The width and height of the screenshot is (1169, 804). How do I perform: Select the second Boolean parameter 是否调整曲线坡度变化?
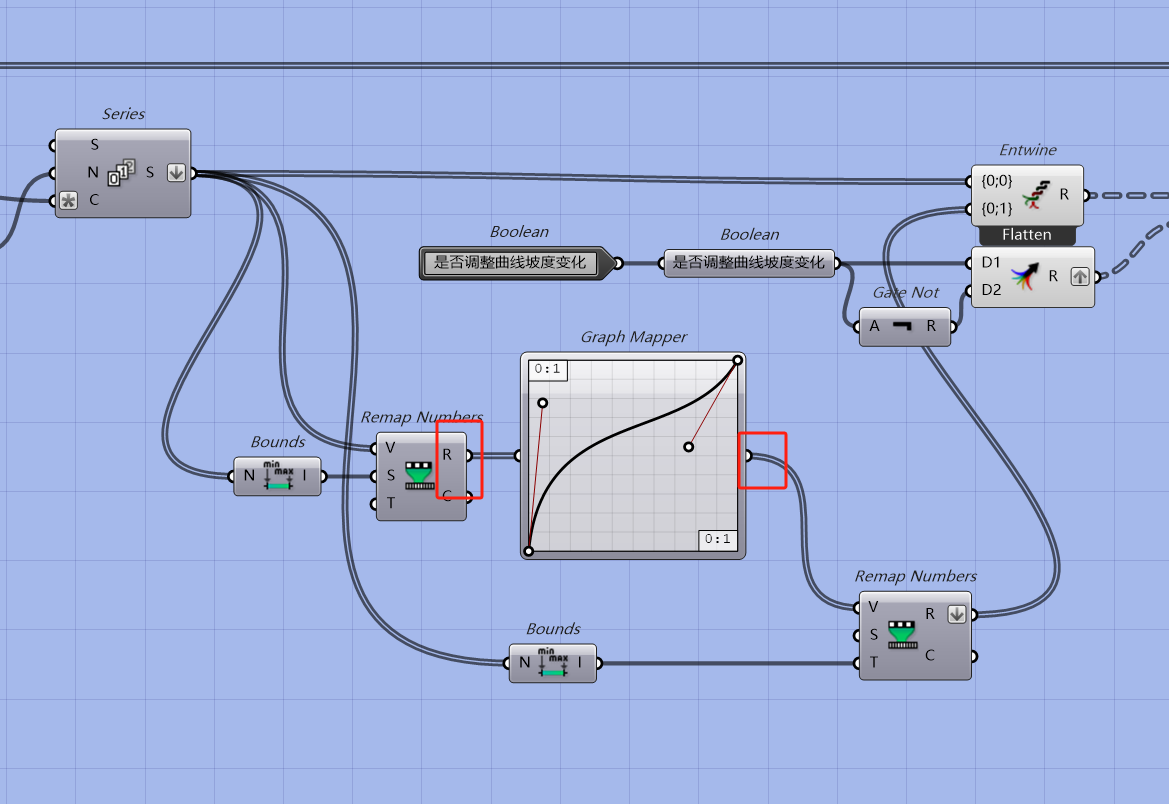(x=749, y=263)
